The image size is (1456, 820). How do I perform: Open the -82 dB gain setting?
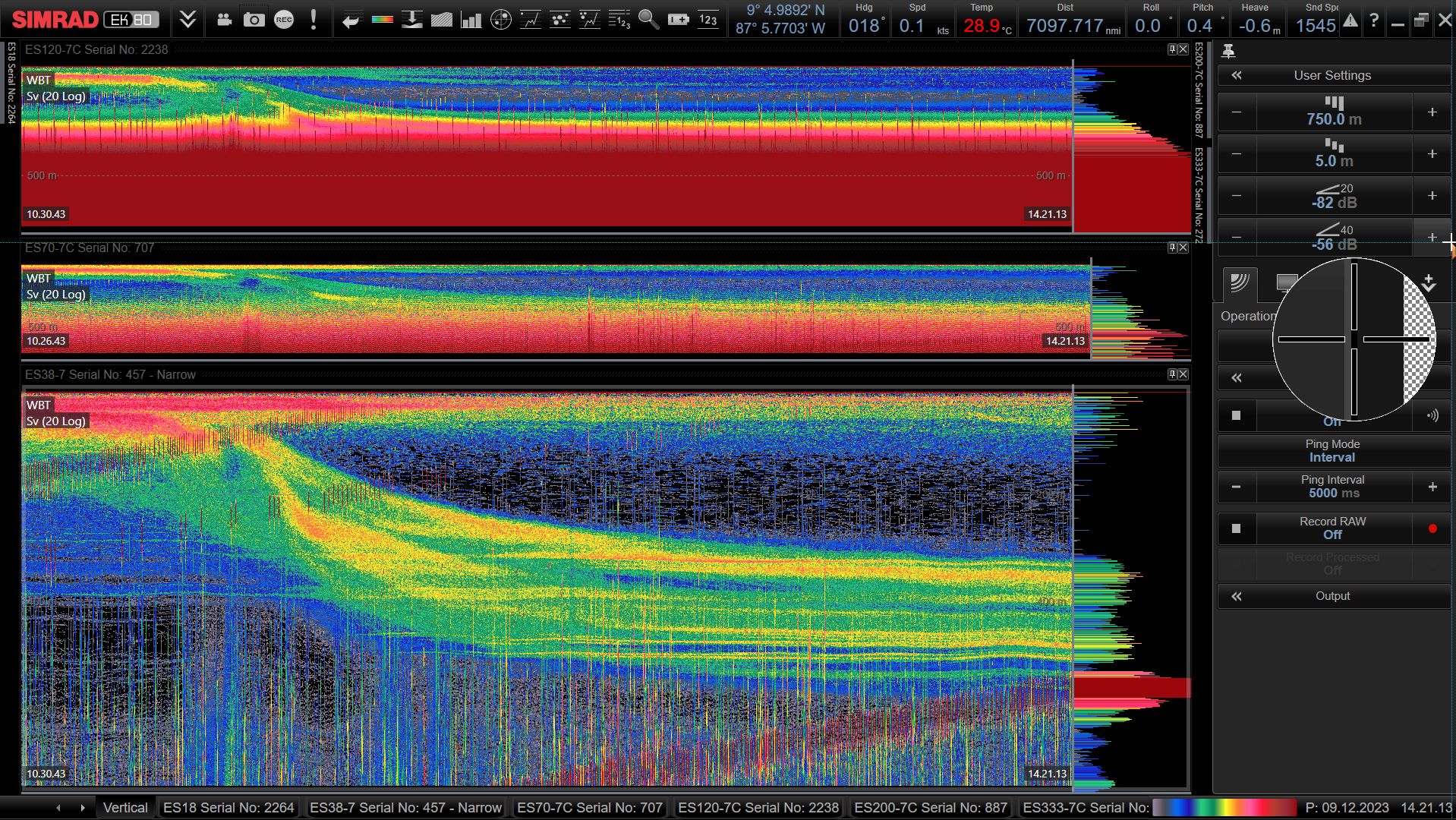[1334, 196]
